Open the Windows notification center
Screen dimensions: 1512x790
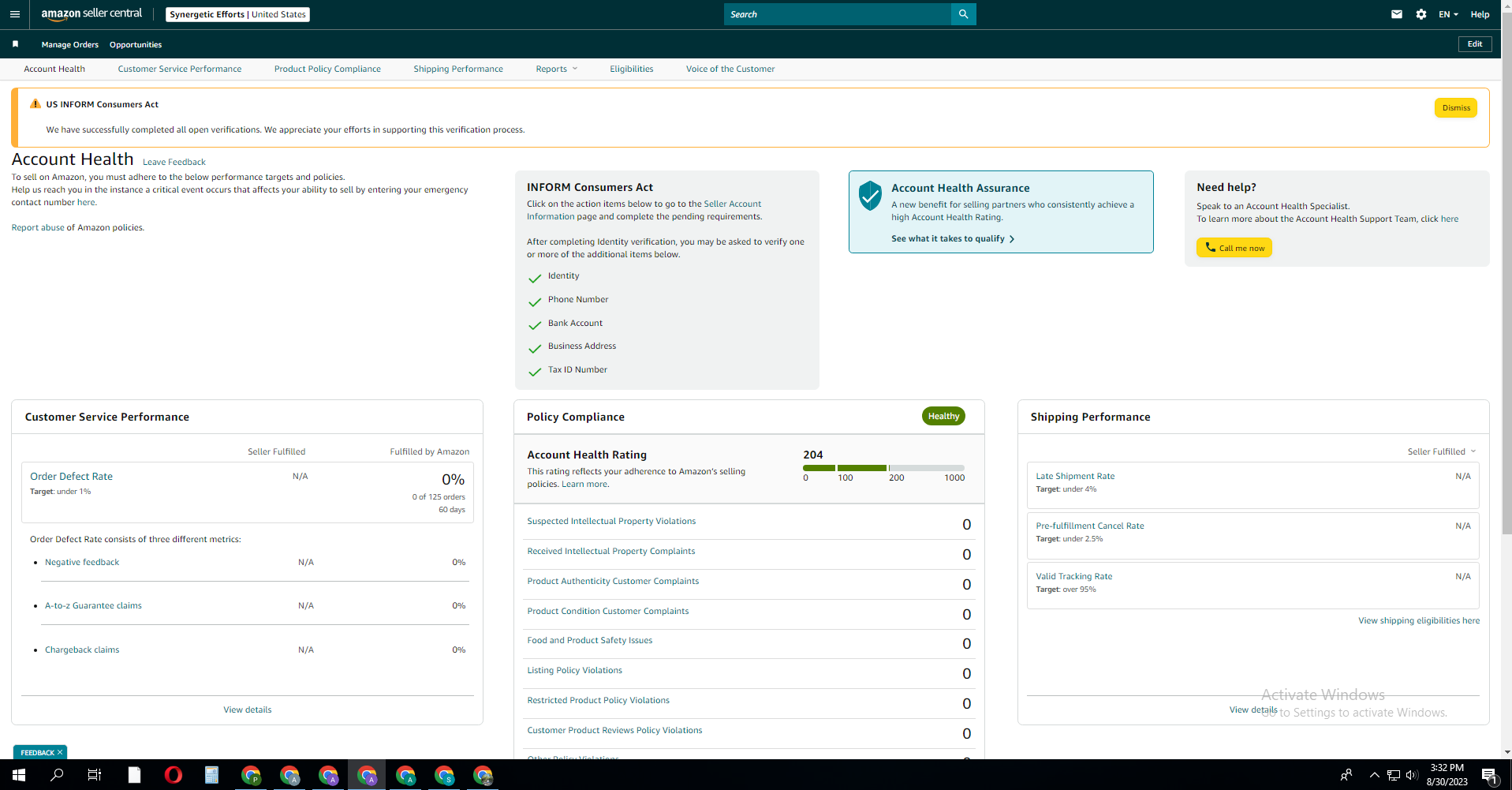(x=1489, y=775)
